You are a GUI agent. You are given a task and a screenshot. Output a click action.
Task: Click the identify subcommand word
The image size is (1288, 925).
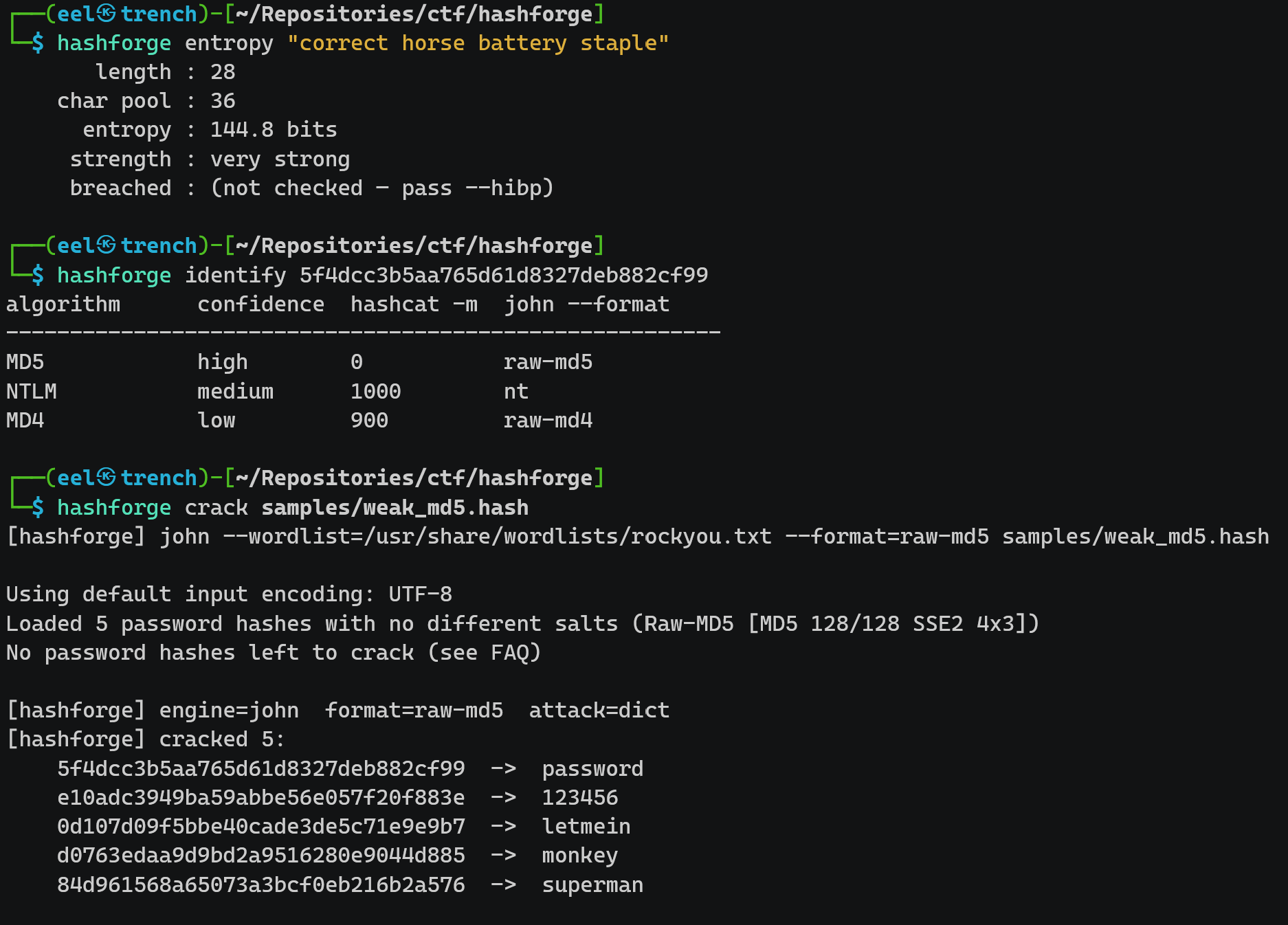(x=236, y=276)
